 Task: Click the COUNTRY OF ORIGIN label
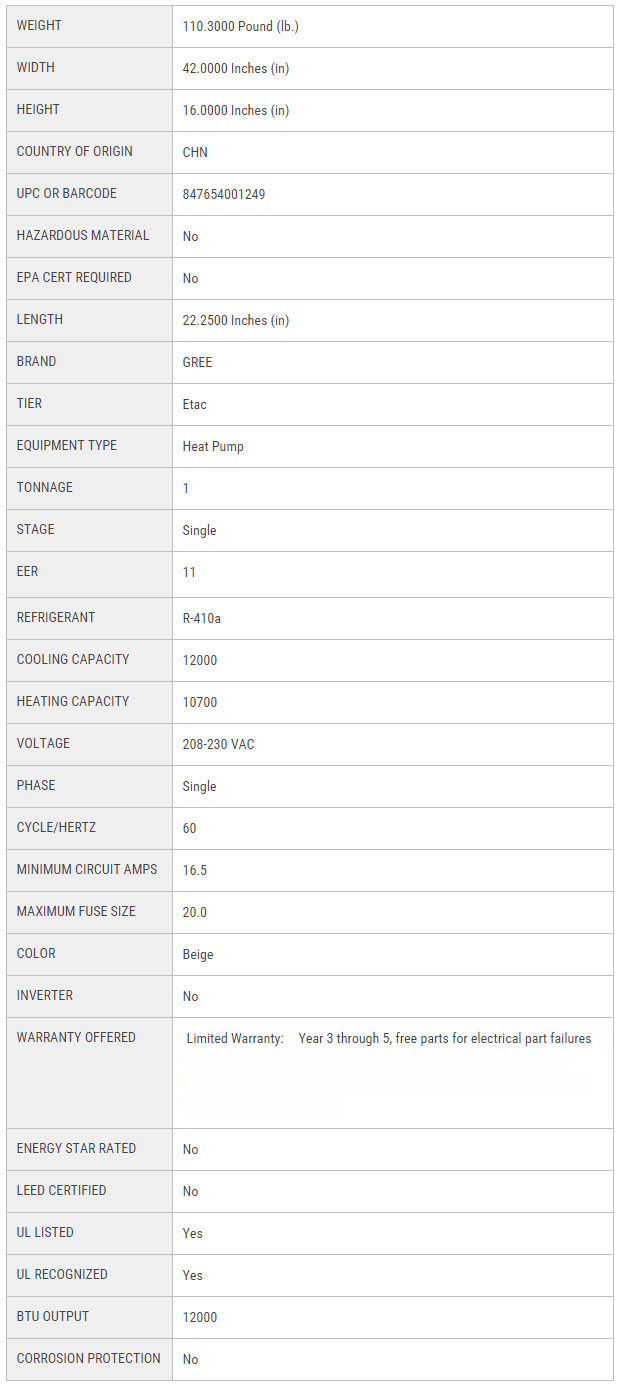click(x=74, y=152)
